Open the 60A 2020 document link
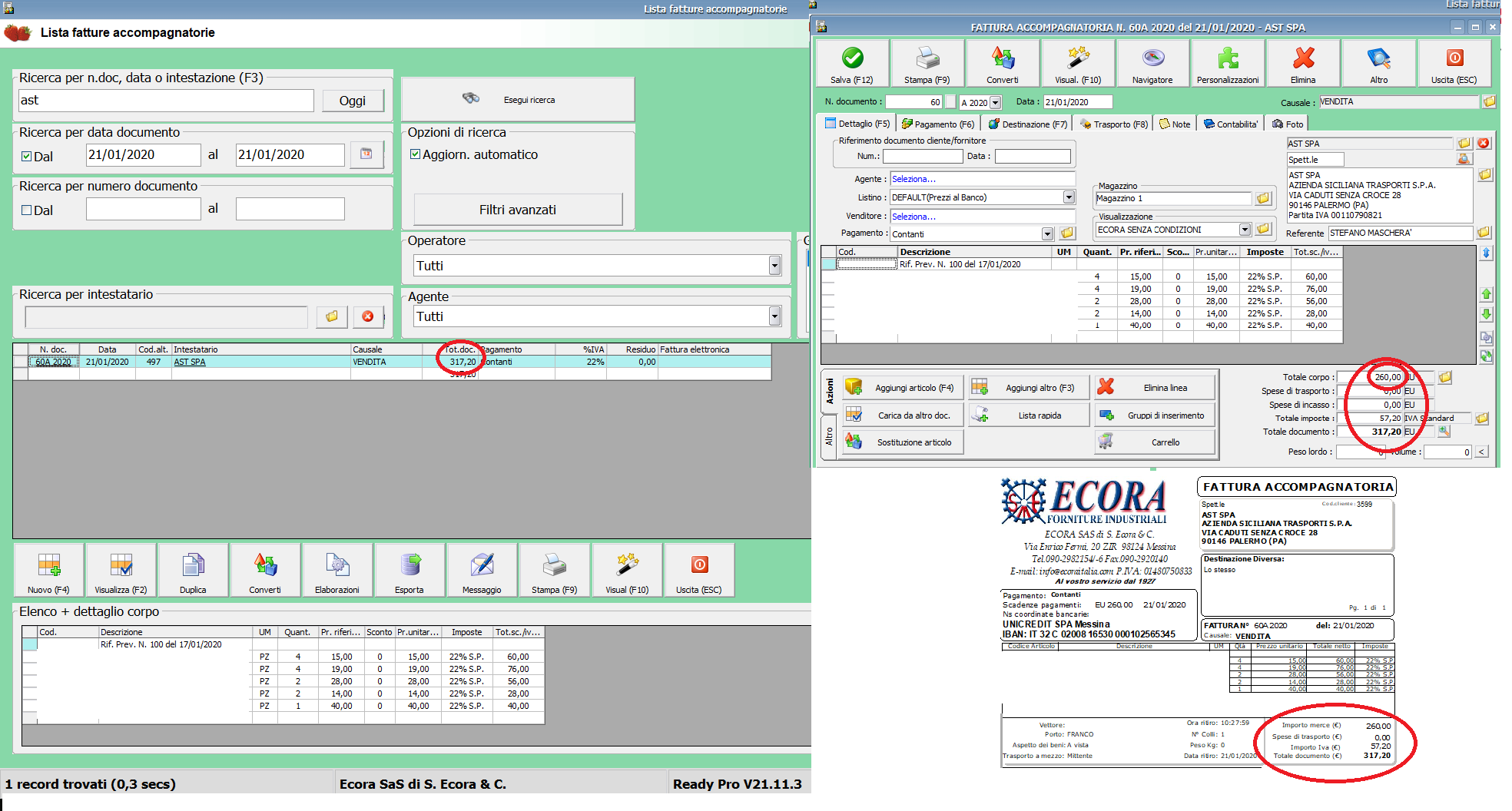Screen dimensions: 1512x811 (x=53, y=362)
